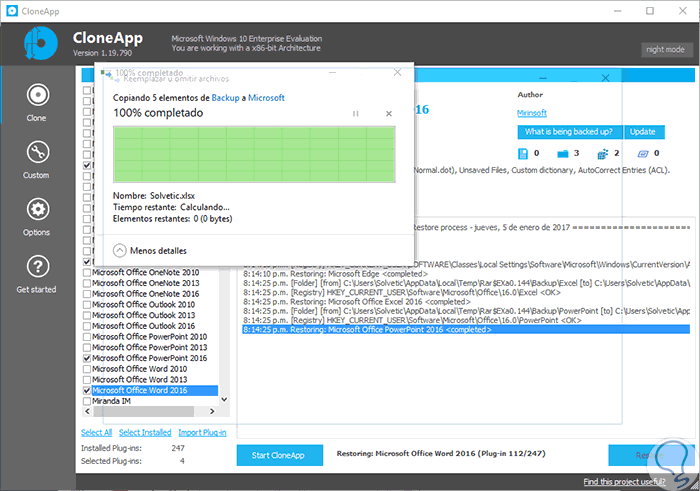Select Microsoft Office PowerPoint 2010 row
Screen dimensions: 700x491
click(x=150, y=337)
